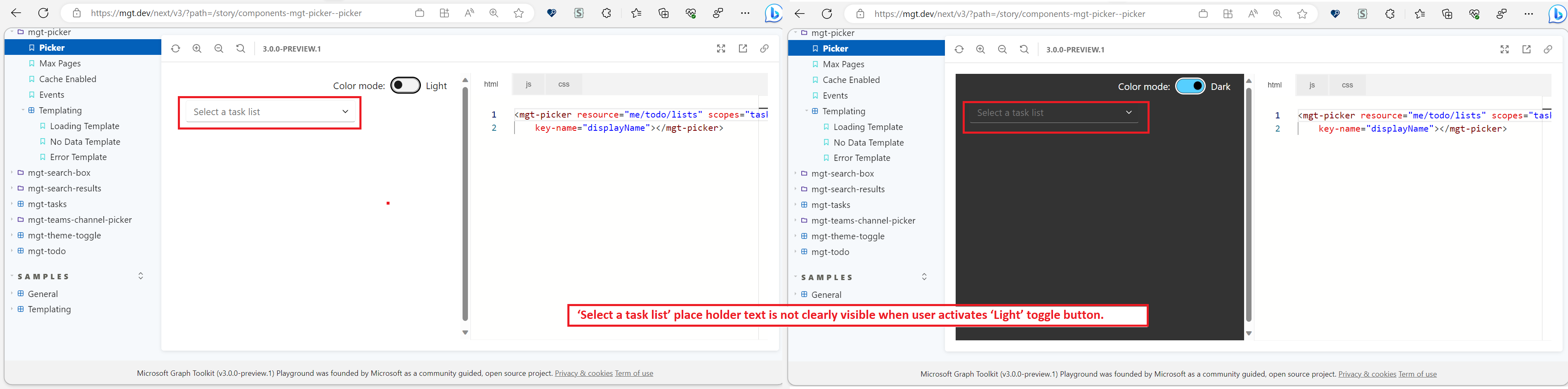The height and width of the screenshot is (389, 1568).
Task: Zoom in on the story canvas
Action: point(196,48)
